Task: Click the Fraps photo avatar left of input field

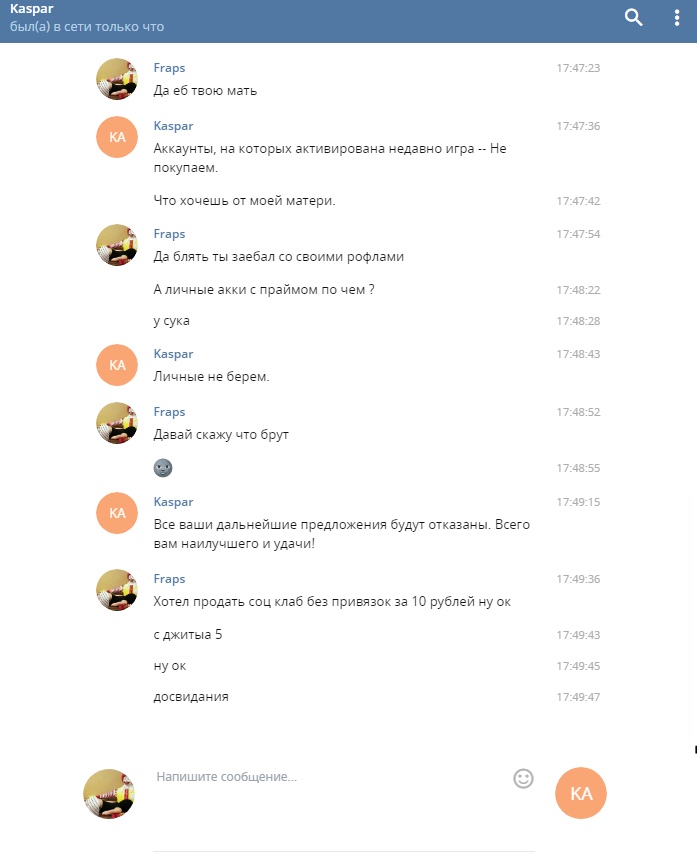Action: click(109, 794)
